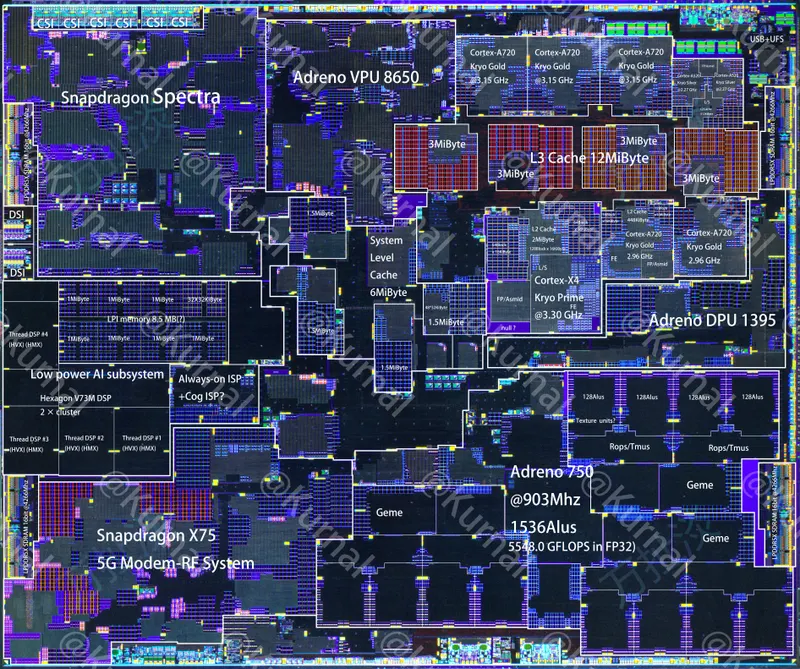Click the "Snapdragon Spectra" label

[x=140, y=97]
